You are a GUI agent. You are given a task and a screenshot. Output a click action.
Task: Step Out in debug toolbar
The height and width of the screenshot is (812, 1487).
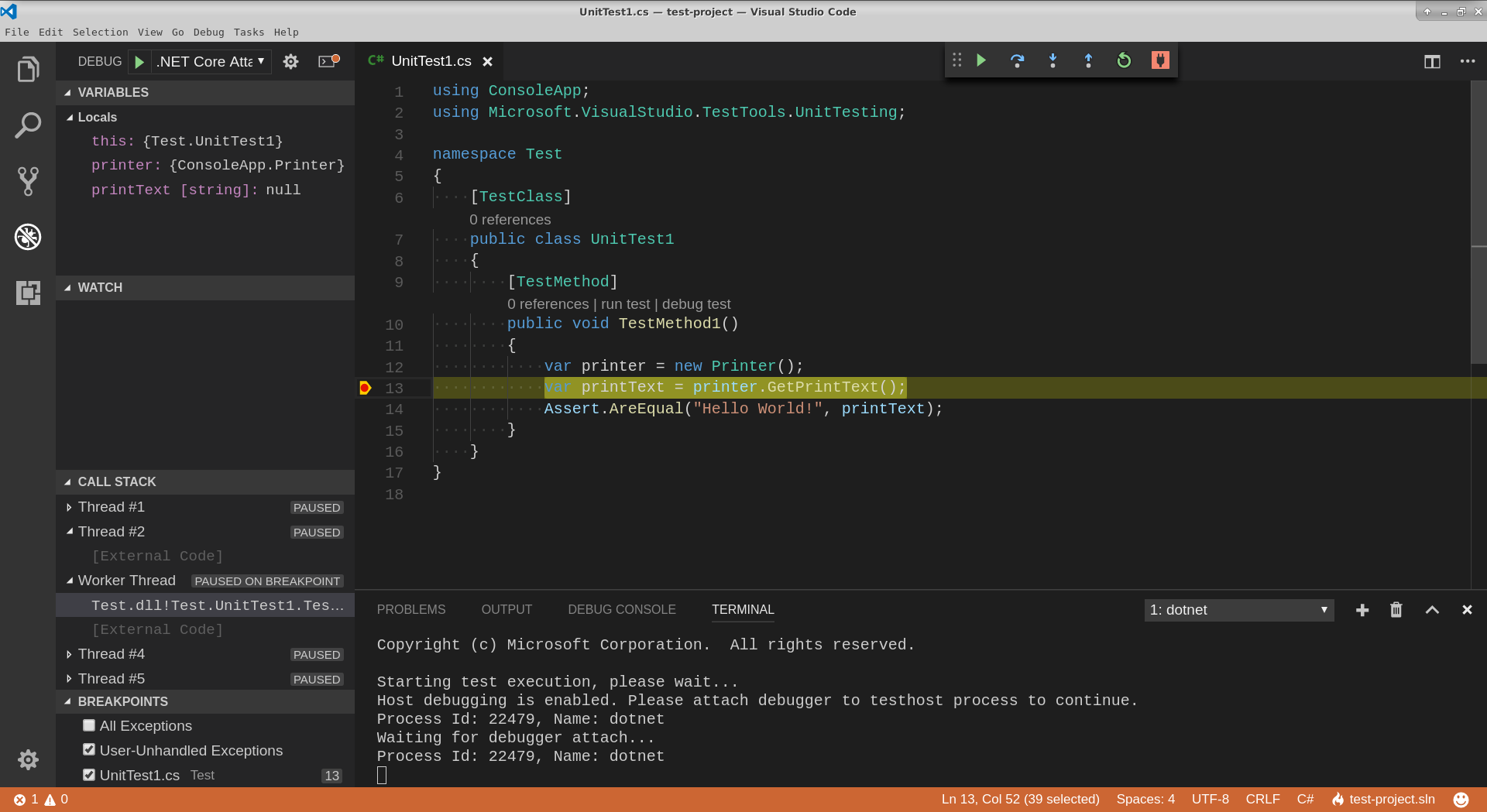click(x=1088, y=60)
